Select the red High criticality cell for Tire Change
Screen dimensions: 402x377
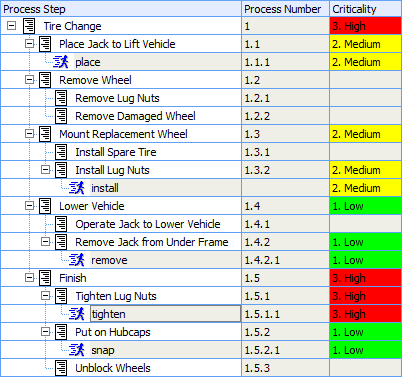366,26
